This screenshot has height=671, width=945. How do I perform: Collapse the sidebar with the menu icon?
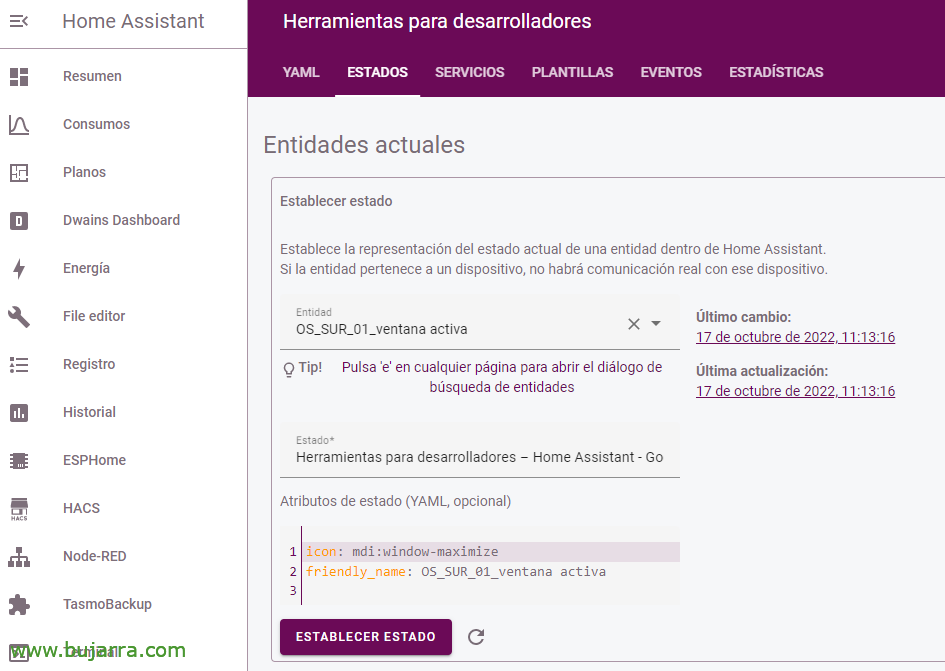pyautogui.click(x=19, y=22)
